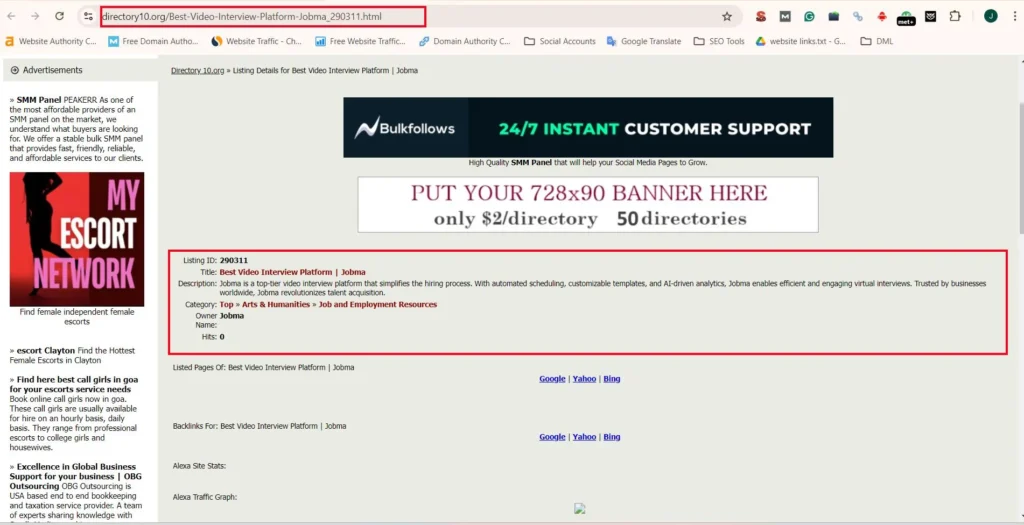The height and width of the screenshot is (525, 1024).
Task: Open Directory 10.org breadcrumb link
Action: (x=197, y=71)
